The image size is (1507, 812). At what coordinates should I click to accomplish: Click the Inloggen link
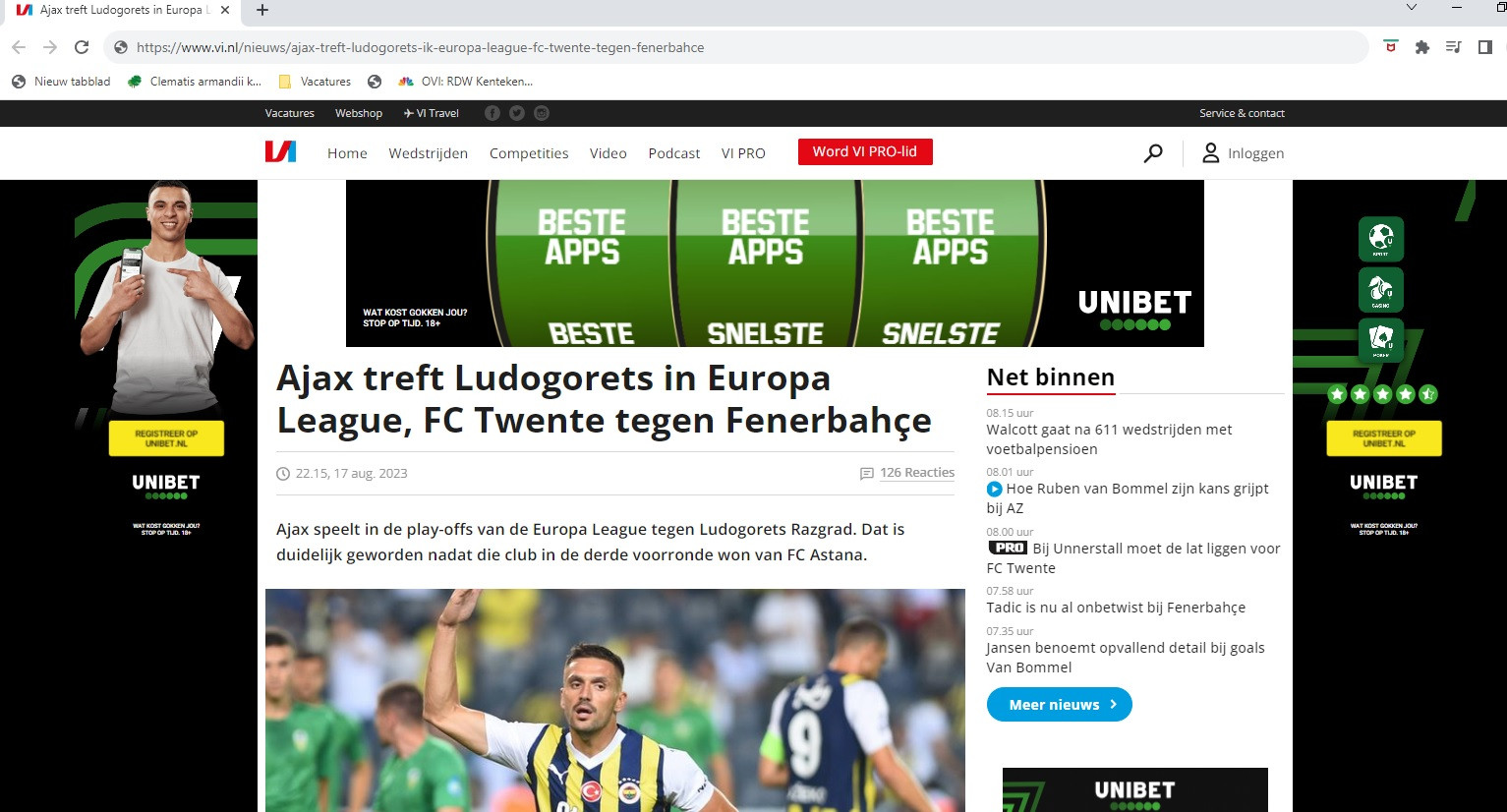click(1255, 153)
